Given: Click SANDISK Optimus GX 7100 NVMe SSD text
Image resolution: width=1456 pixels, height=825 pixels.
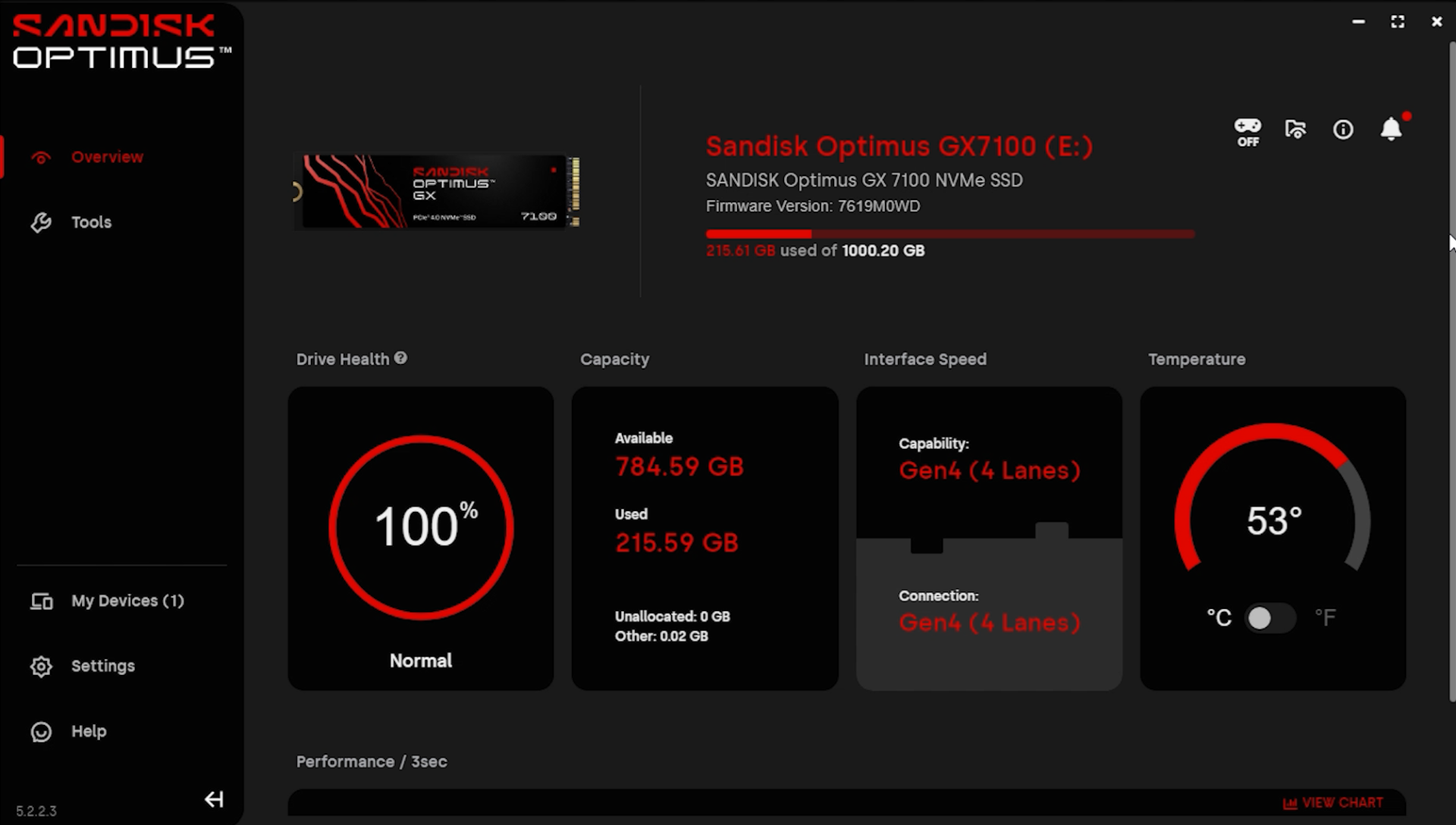Looking at the screenshot, I should (864, 180).
